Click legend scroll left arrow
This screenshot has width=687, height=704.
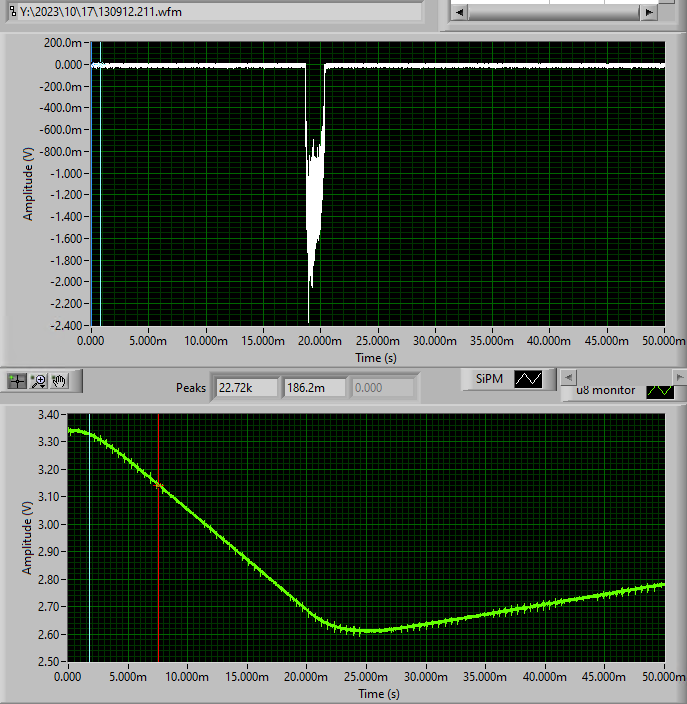[569, 377]
